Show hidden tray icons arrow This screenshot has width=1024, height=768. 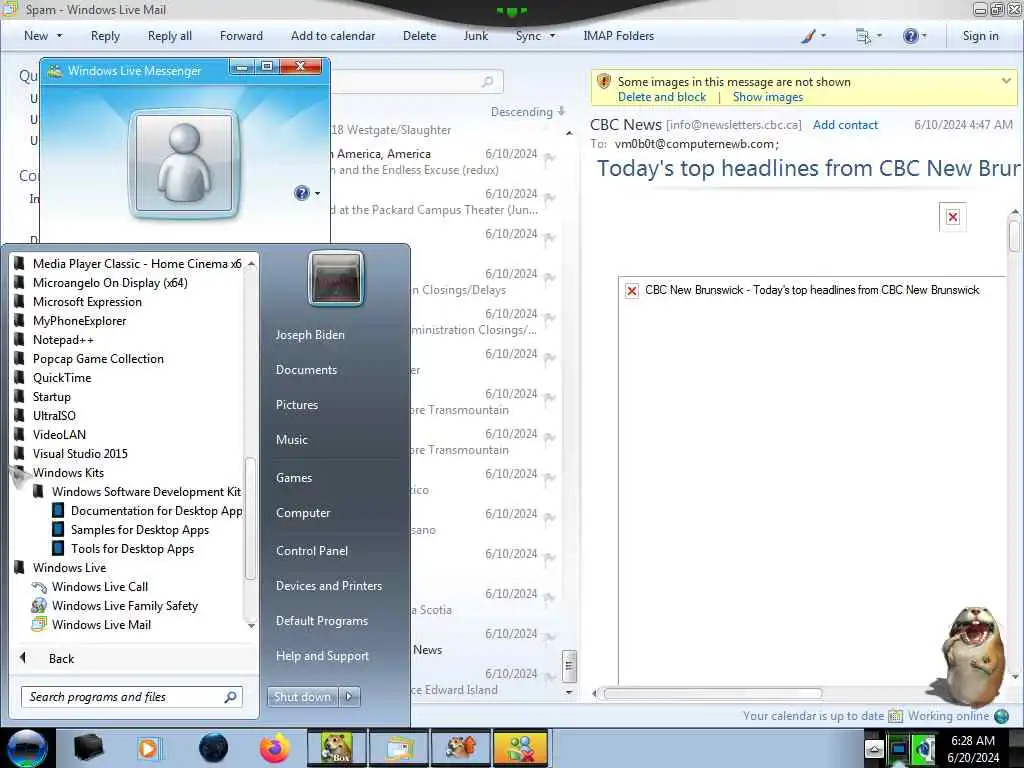(x=874, y=748)
